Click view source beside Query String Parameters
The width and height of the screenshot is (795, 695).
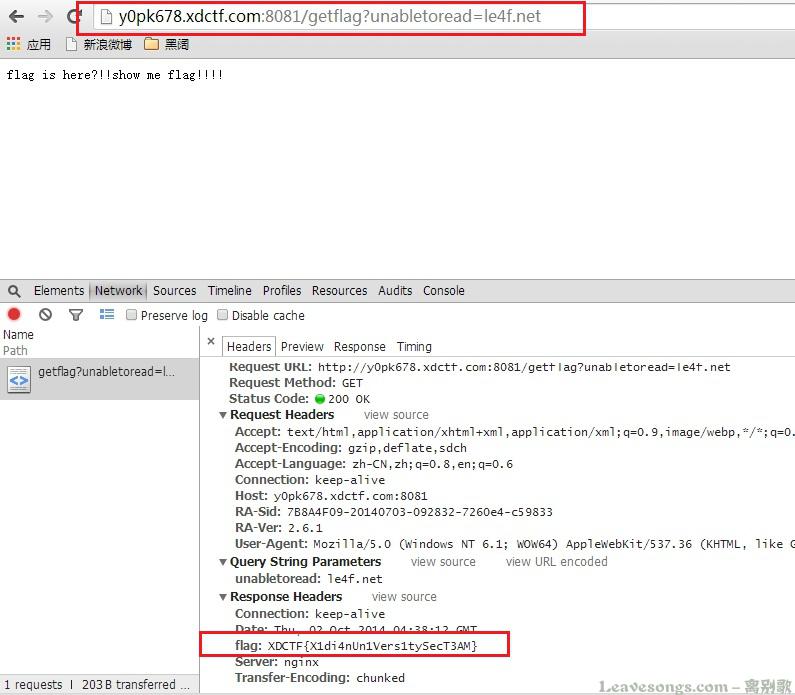point(443,562)
